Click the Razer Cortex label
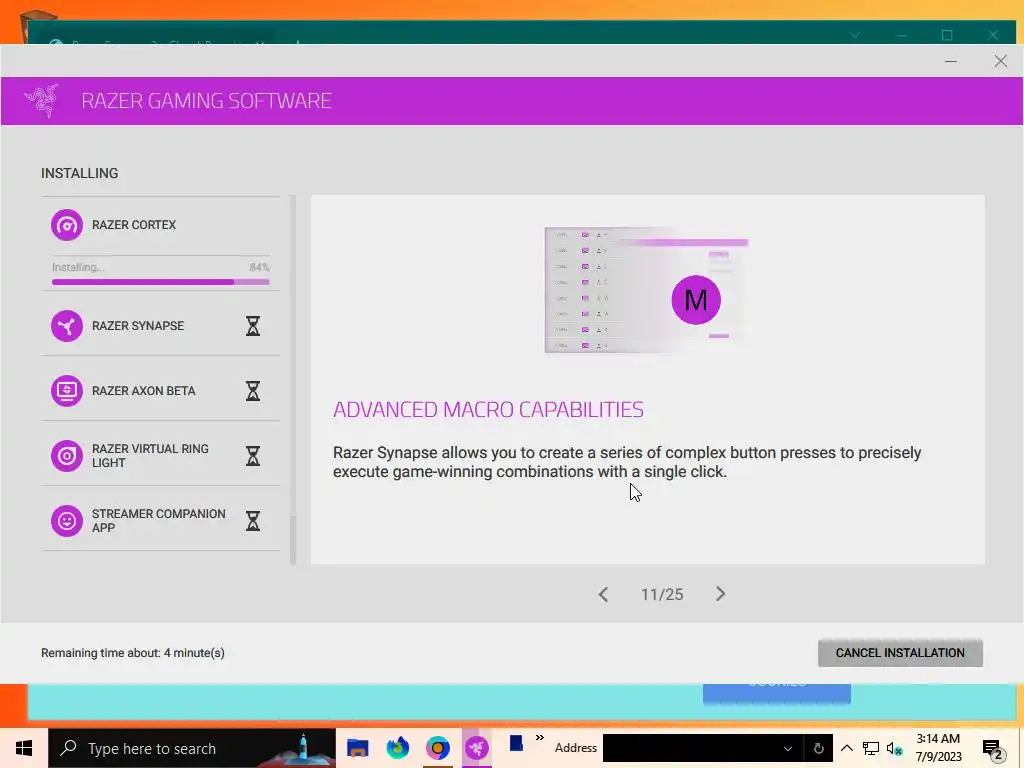Screen dimensions: 1024x768 tap(134, 225)
